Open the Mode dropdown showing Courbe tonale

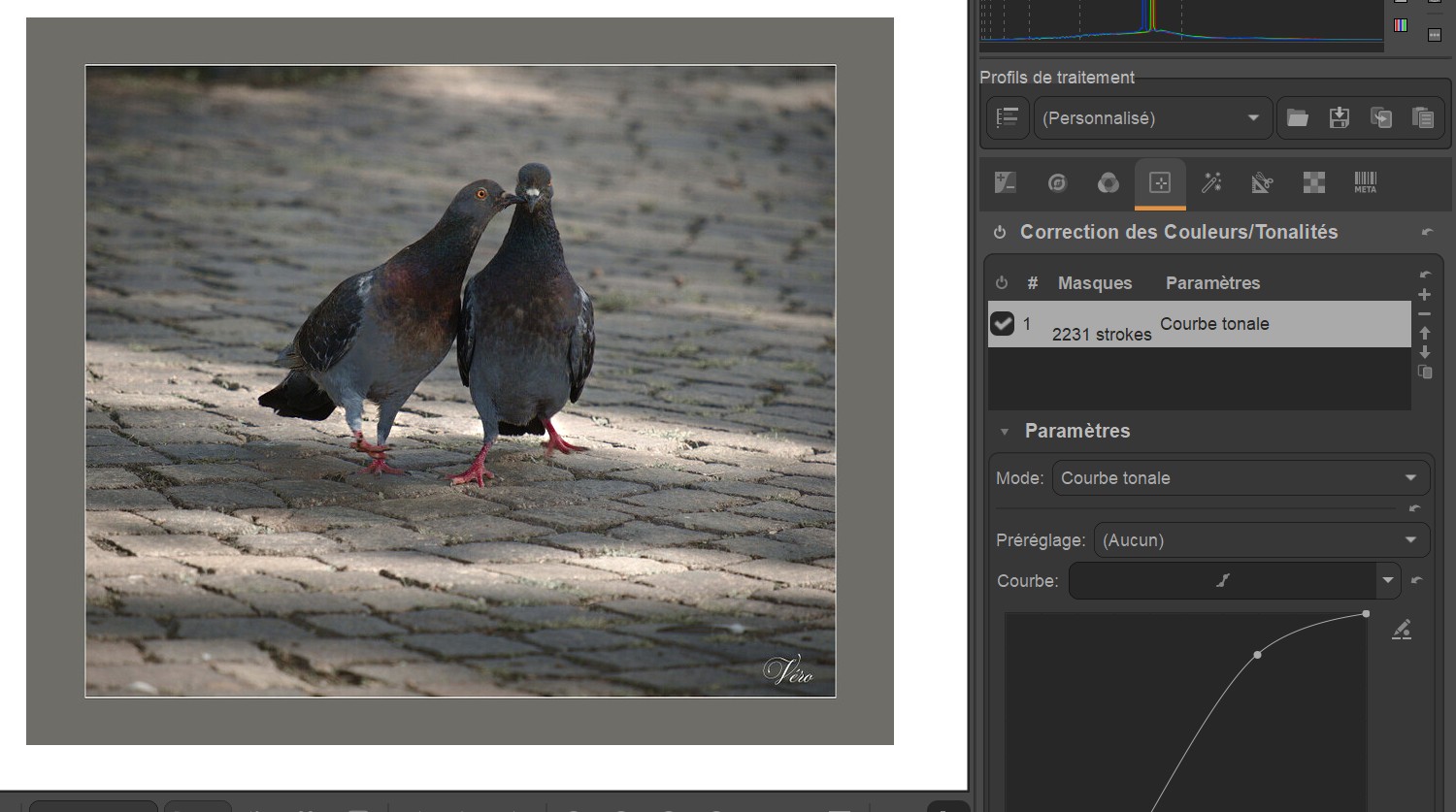click(1241, 478)
